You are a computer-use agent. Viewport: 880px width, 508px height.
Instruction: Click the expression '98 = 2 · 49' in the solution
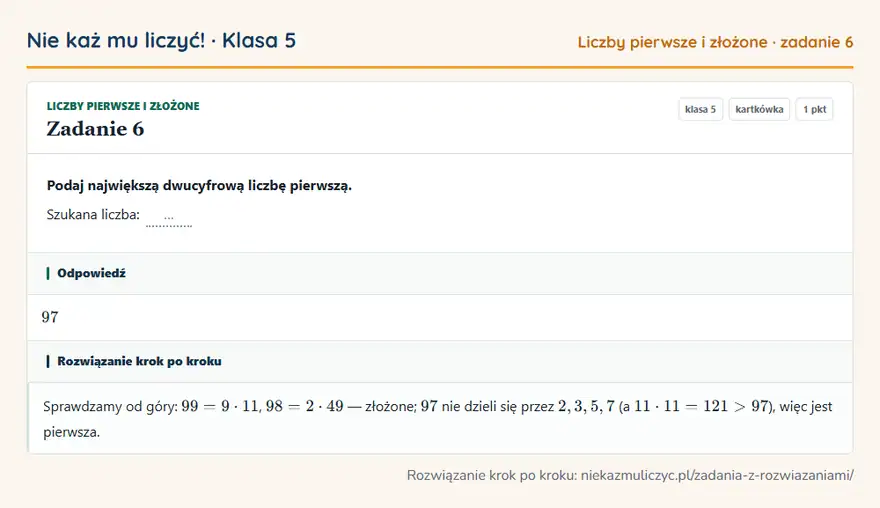pos(305,406)
